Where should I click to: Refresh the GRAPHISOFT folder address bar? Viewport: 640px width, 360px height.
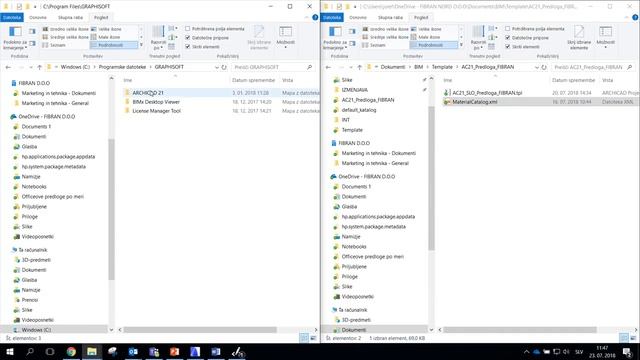[x=224, y=67]
